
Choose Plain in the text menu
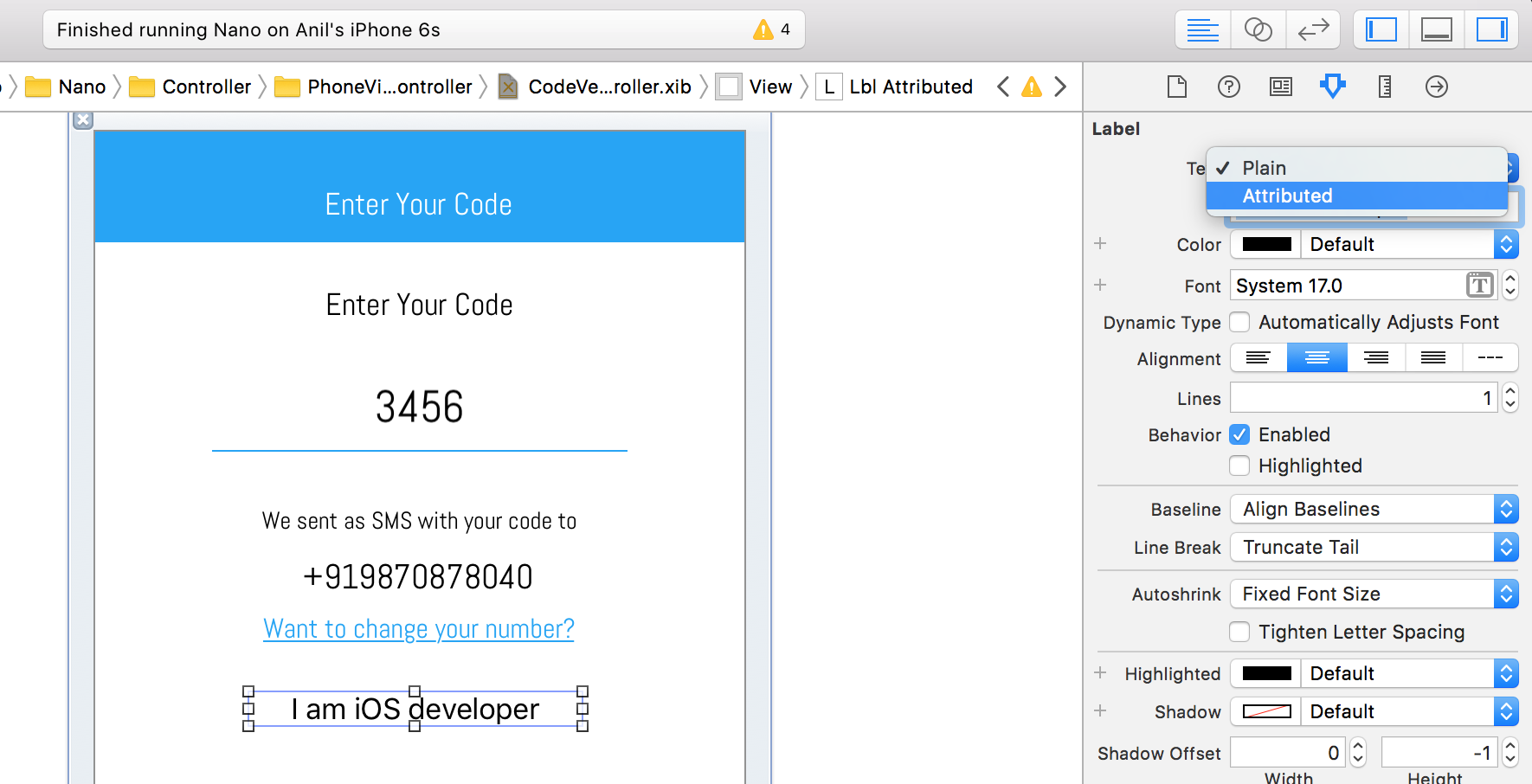pyautogui.click(x=1264, y=168)
